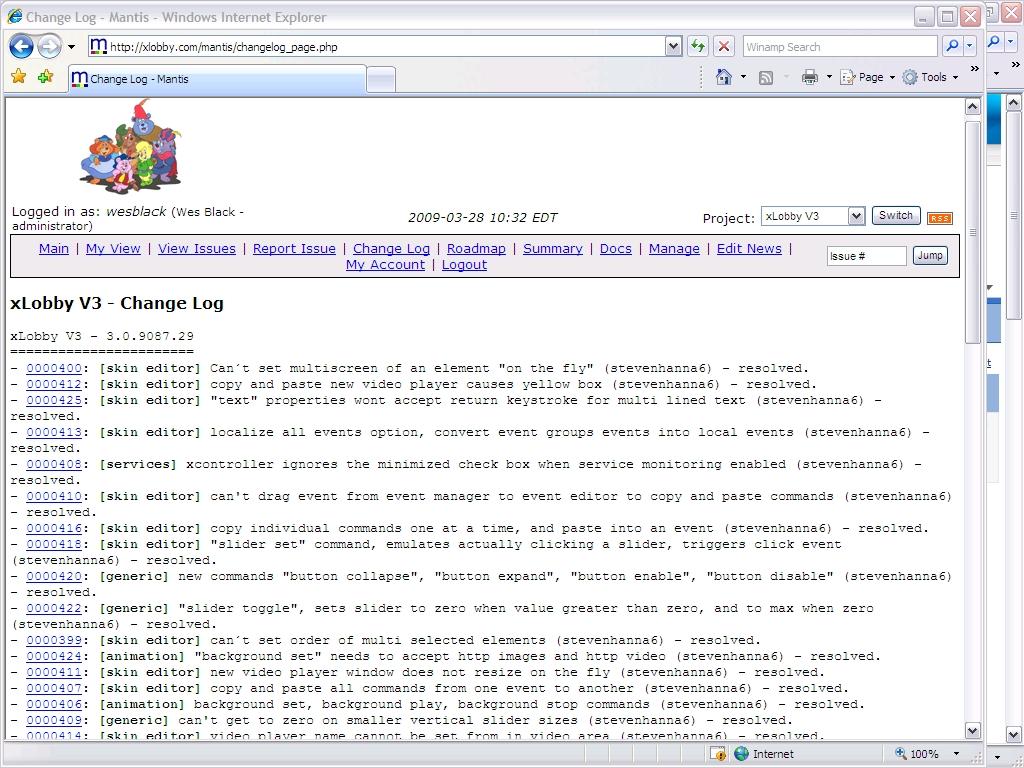Click the Issue # input field
Image resolution: width=1024 pixels, height=768 pixels.
[x=867, y=256]
